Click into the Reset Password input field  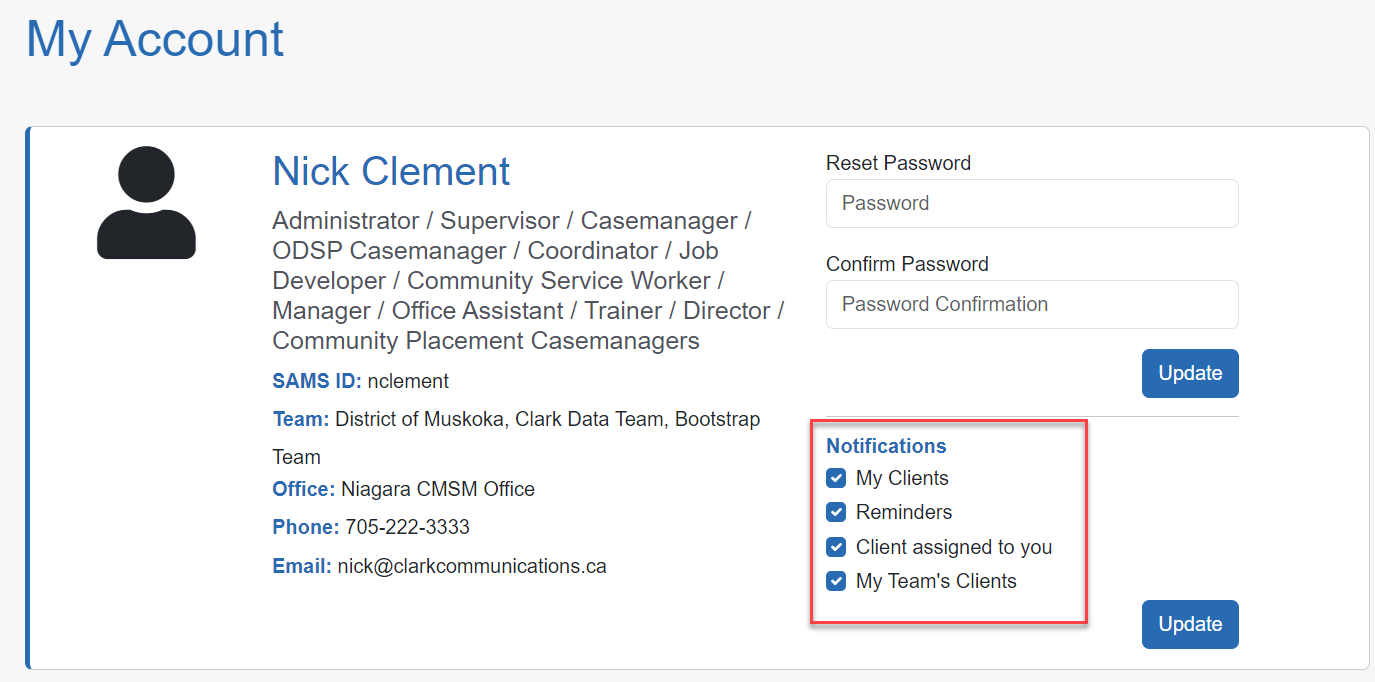pos(1032,204)
